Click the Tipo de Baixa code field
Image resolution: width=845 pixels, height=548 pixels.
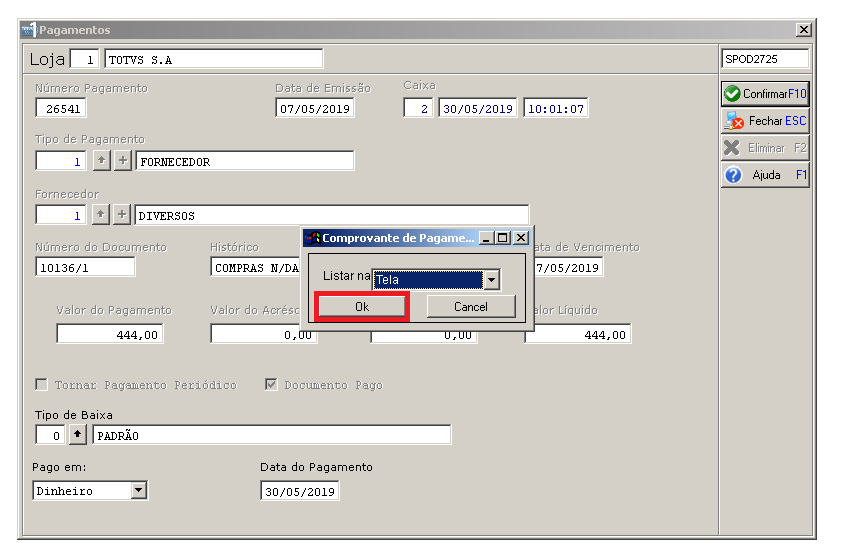coord(50,434)
